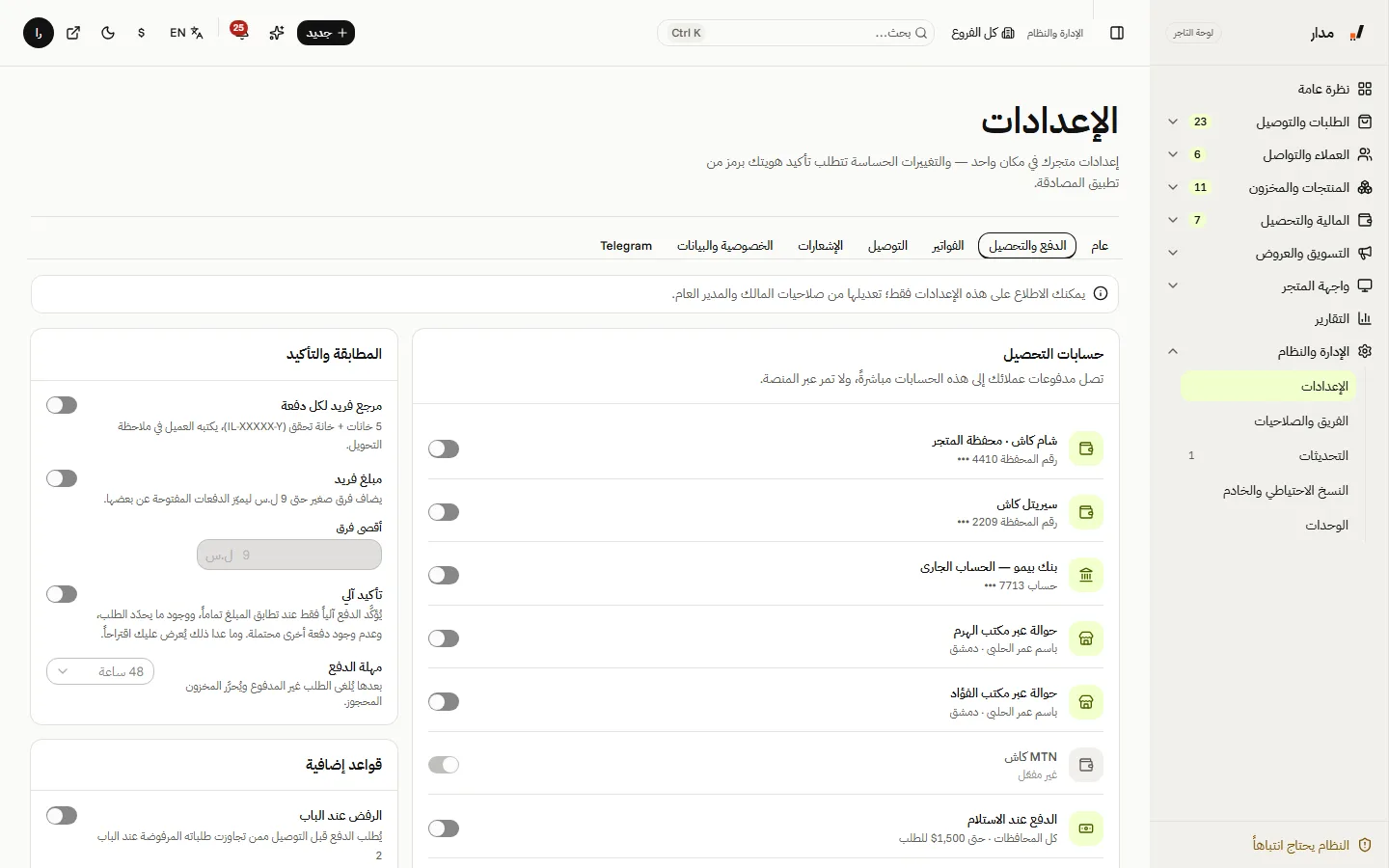Enable تأكيد آلي switch
Screen dimensions: 1389x868
pos(62,594)
